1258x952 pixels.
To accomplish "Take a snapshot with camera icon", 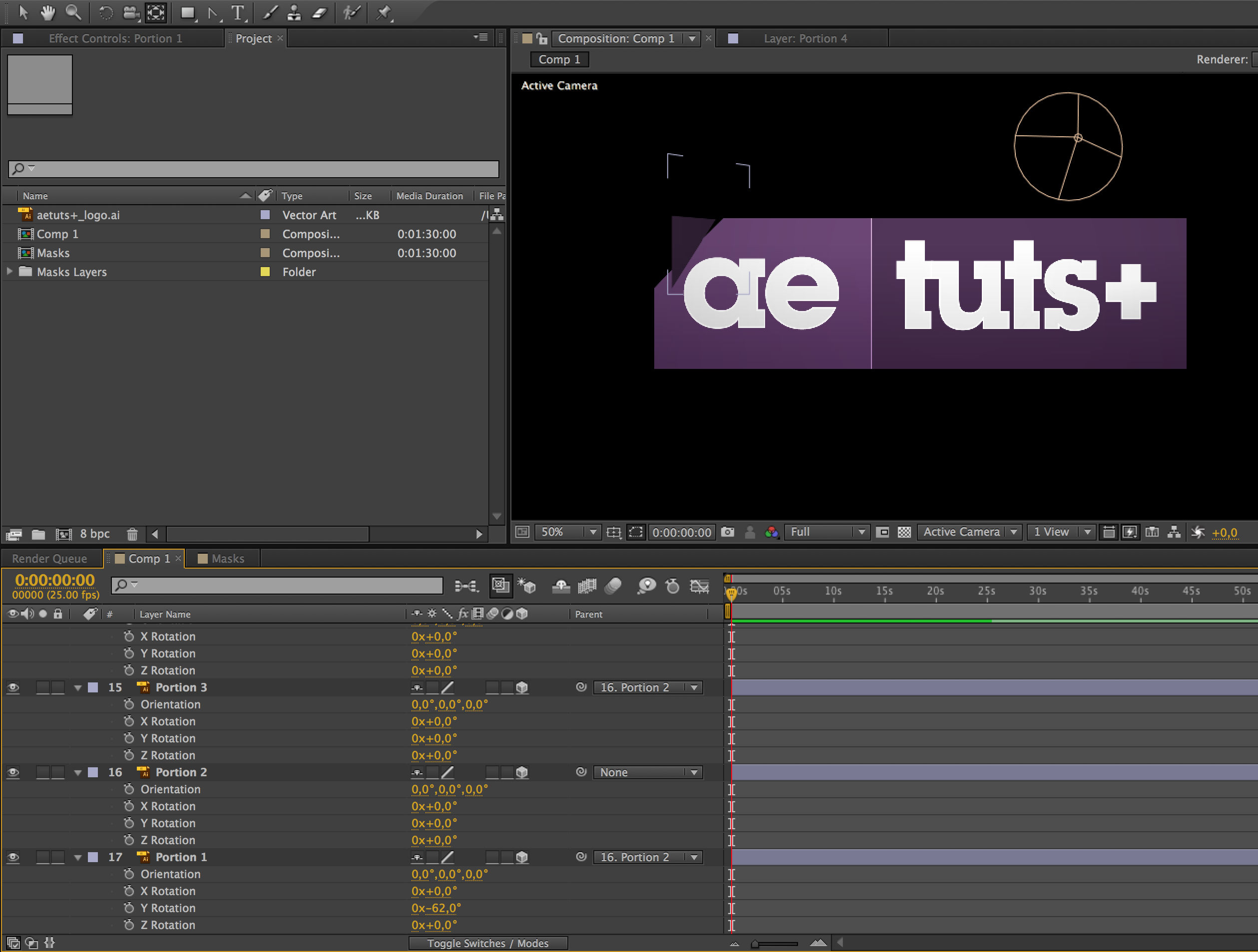I will pos(728,532).
